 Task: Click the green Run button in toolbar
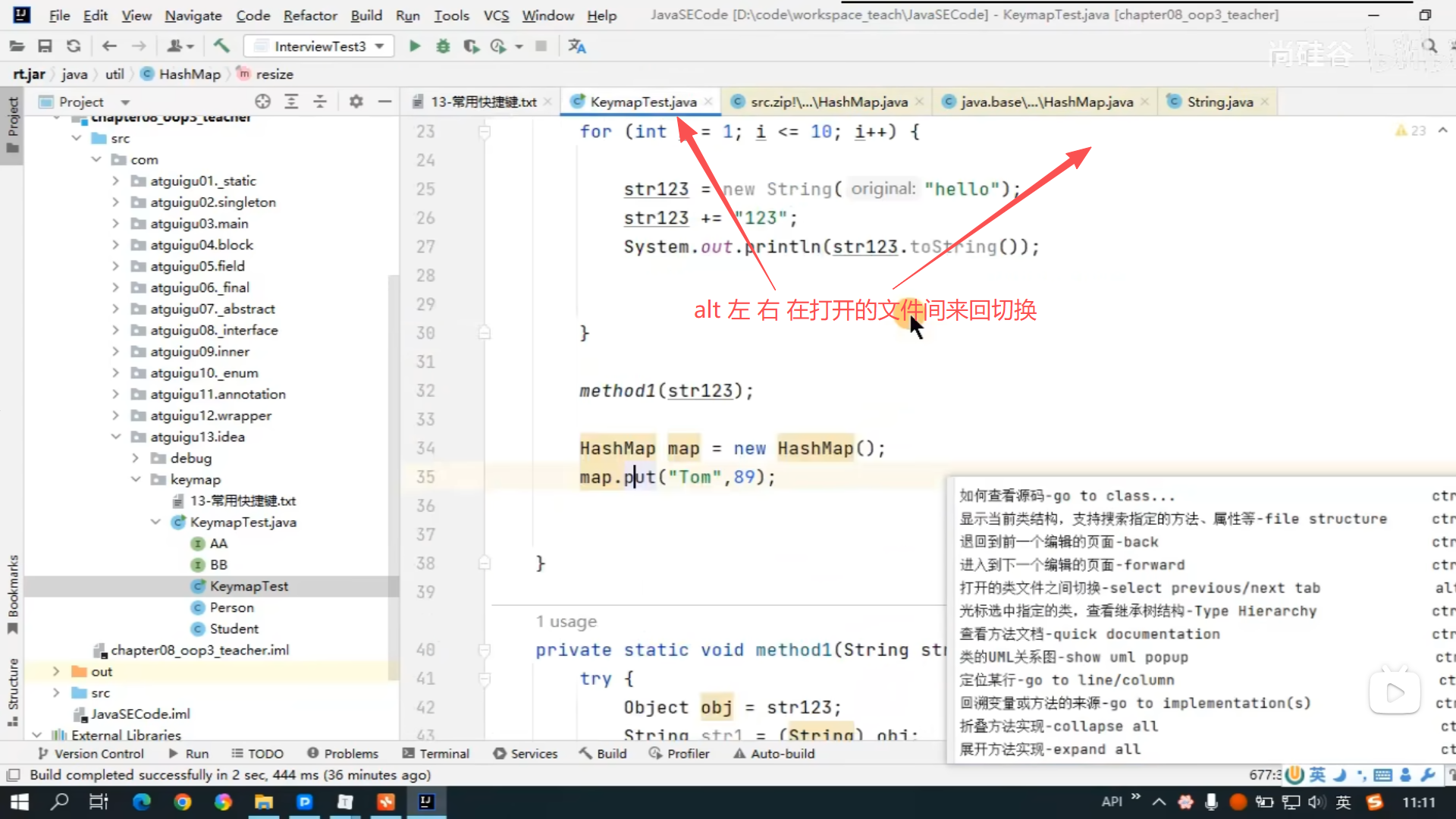pyautogui.click(x=414, y=46)
